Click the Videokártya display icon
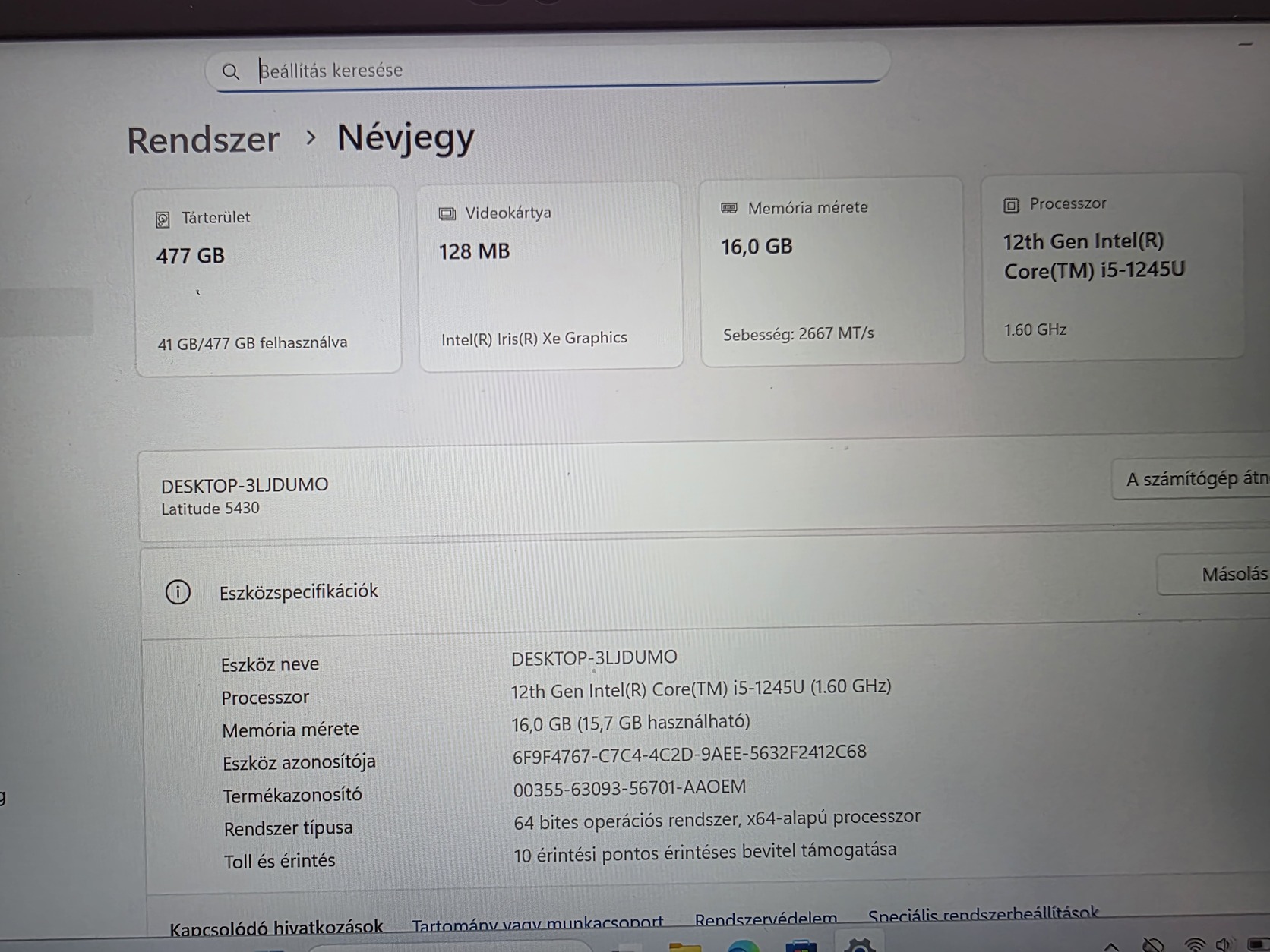This screenshot has width=1270, height=952. 447,214
